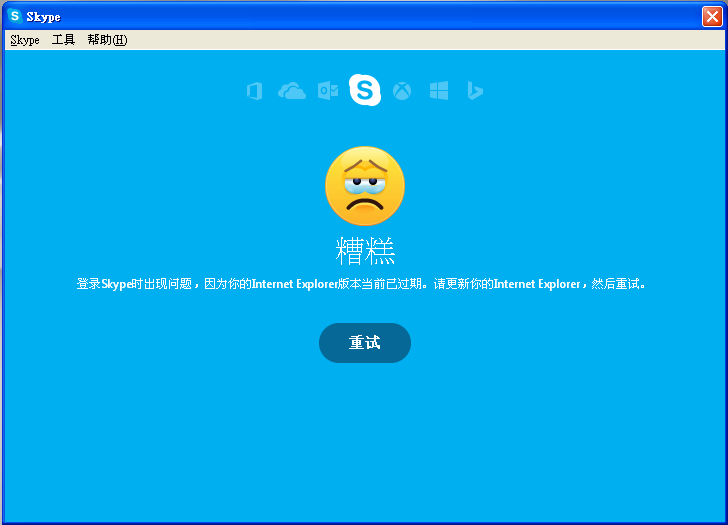Click the Xbox icon

[402, 91]
